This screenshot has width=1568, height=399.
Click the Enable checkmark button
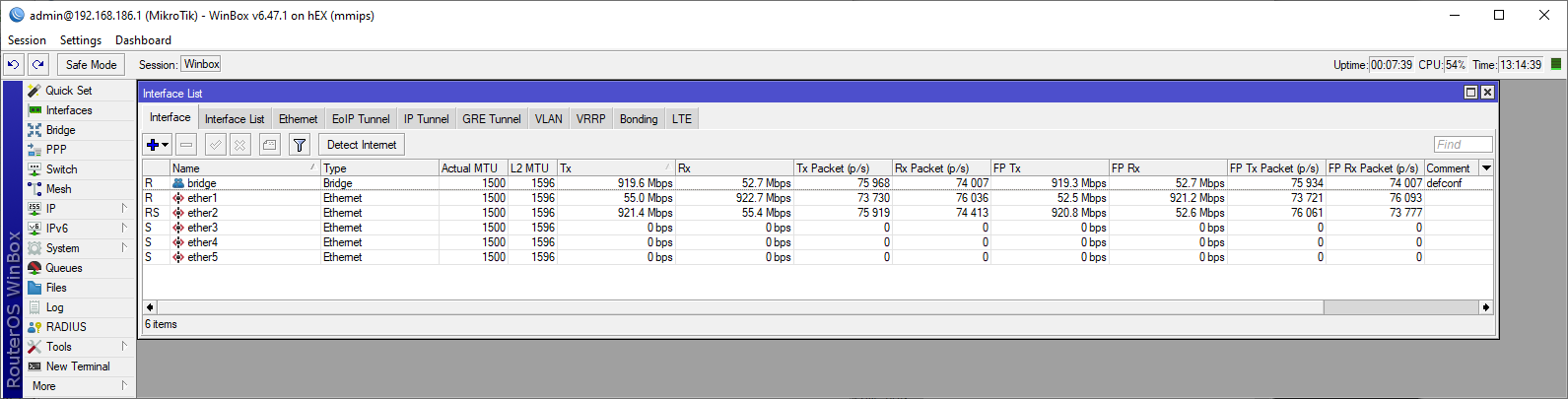[x=216, y=145]
